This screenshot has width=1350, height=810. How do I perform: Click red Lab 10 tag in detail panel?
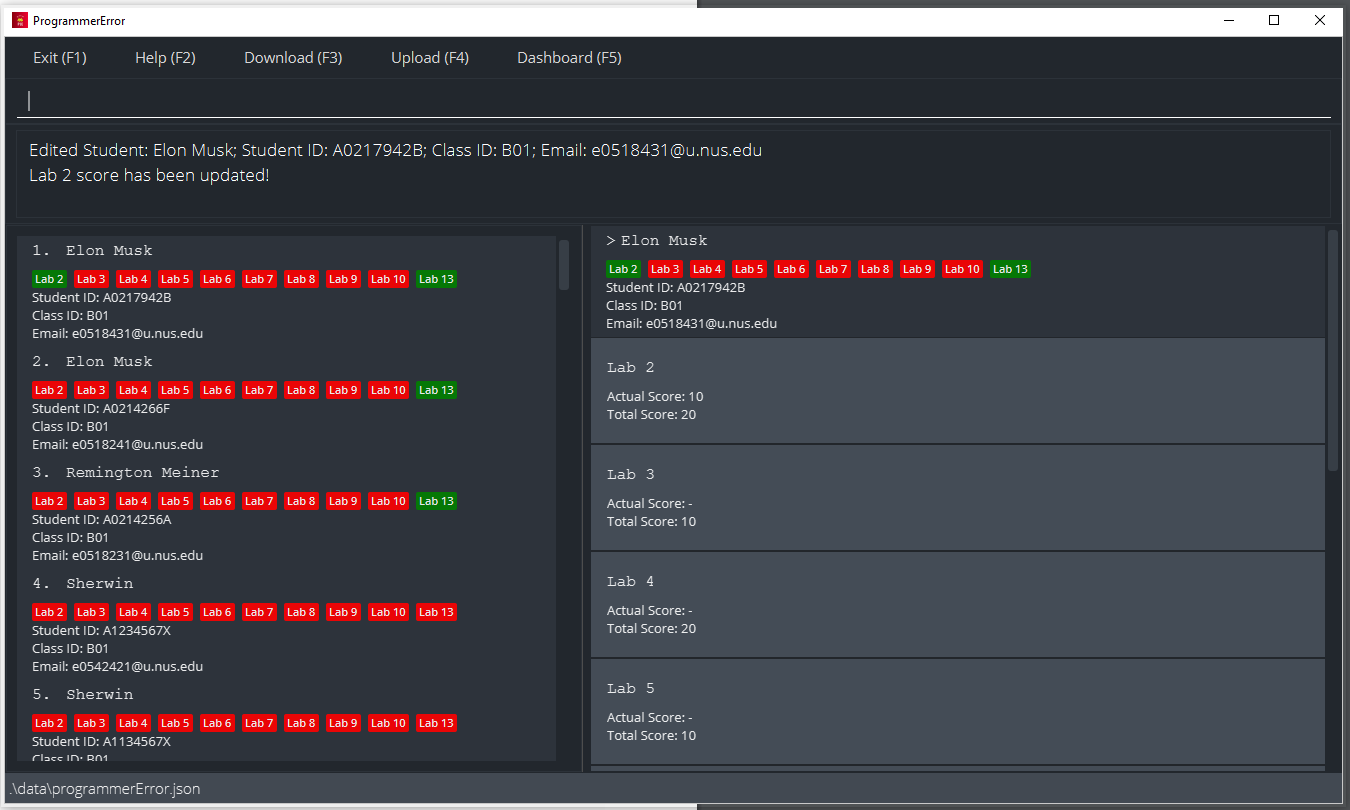coord(962,269)
